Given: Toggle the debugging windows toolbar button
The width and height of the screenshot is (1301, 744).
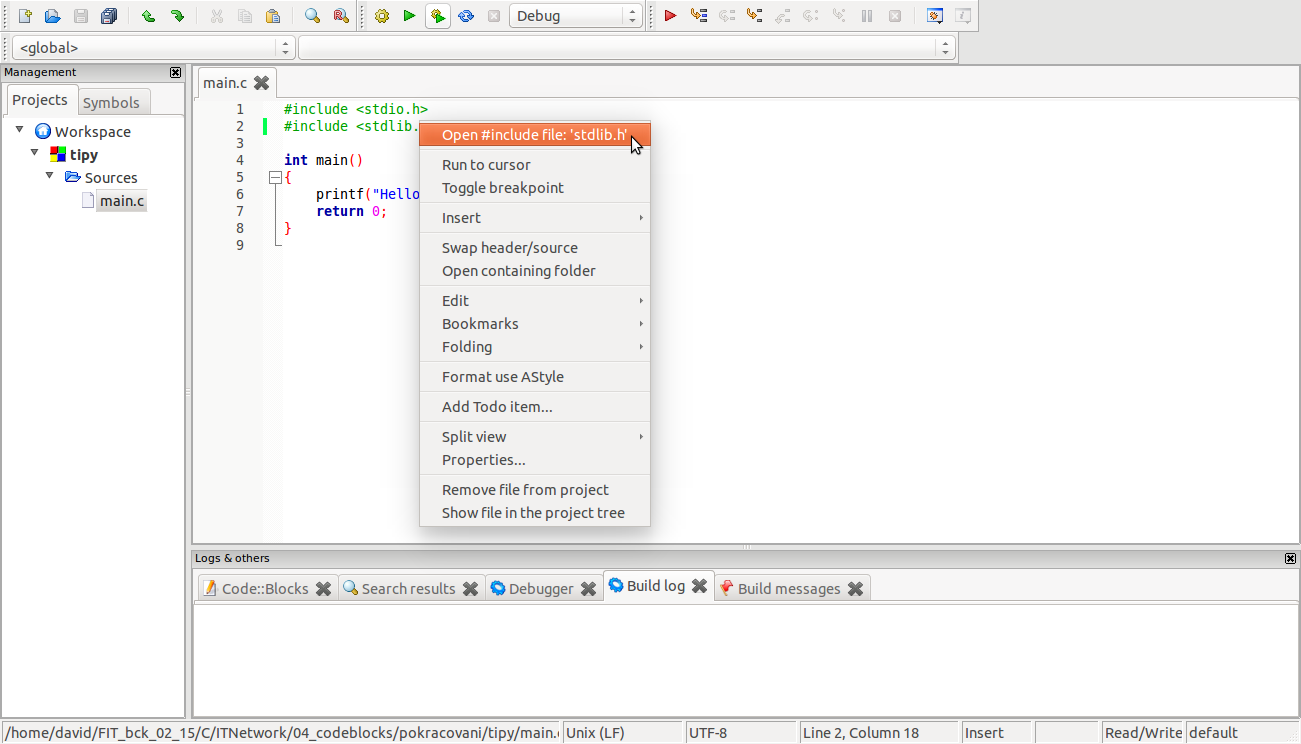Looking at the screenshot, I should coord(934,15).
